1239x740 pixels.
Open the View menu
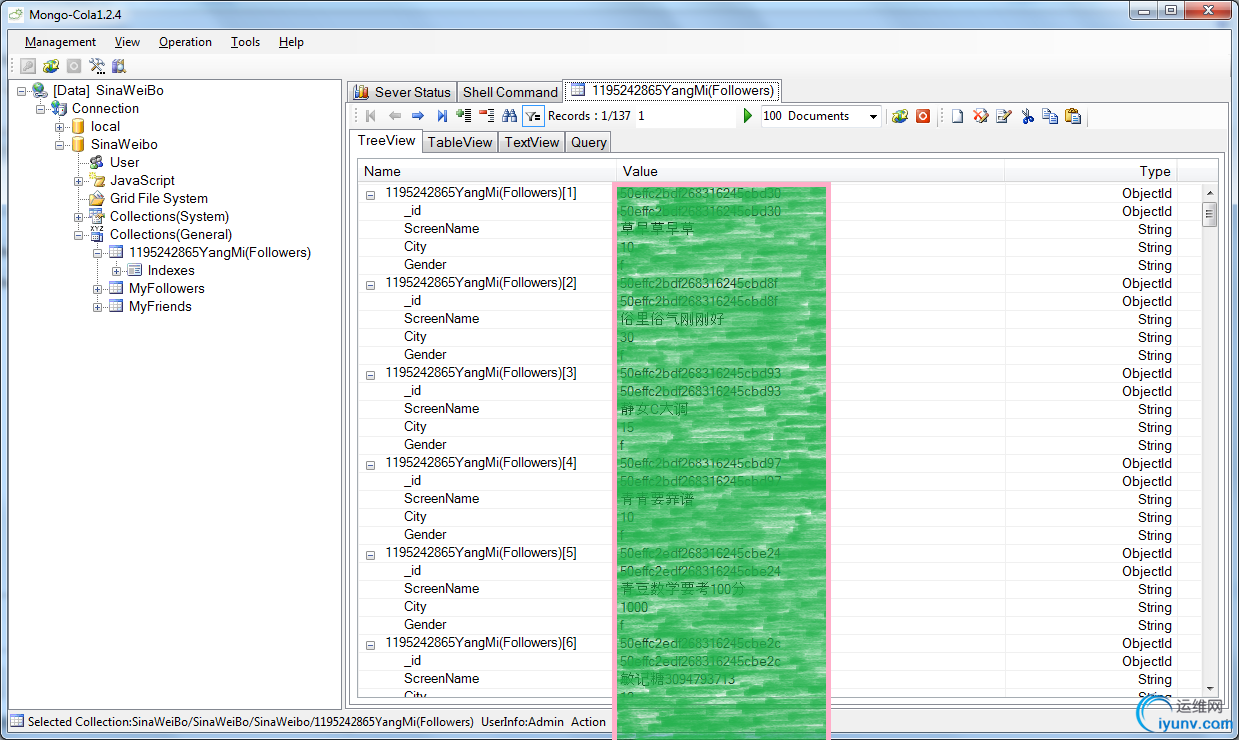(127, 42)
